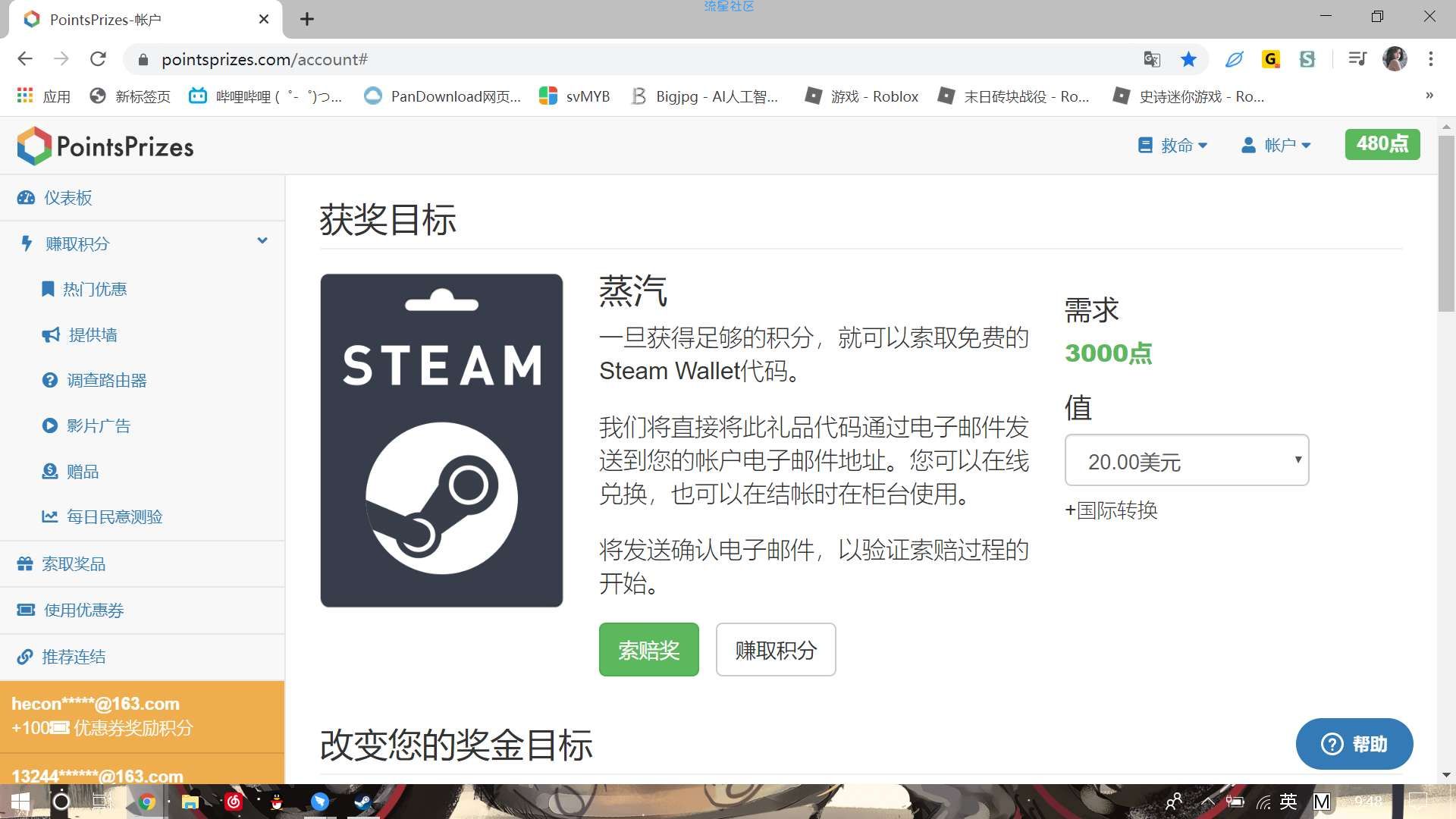Open the 20.00美元 value dropdown

point(1187,460)
